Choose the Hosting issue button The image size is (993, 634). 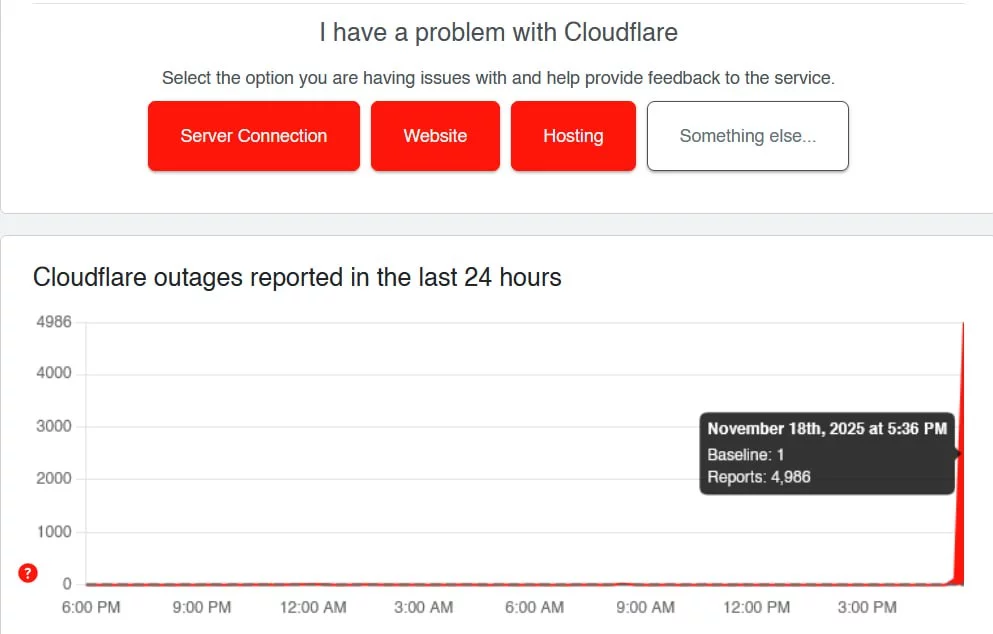click(x=573, y=136)
